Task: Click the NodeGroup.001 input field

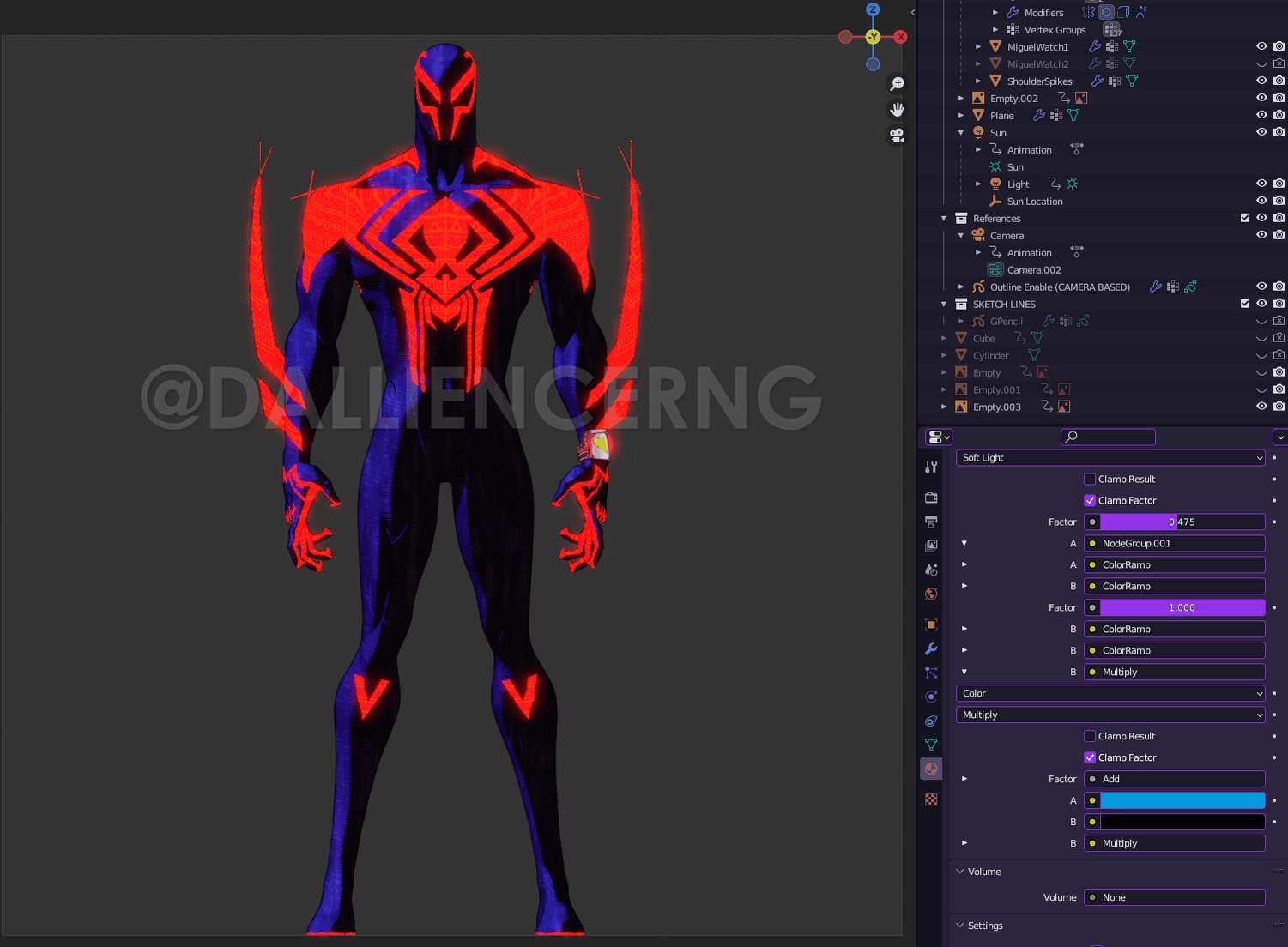Action: coord(1175,543)
